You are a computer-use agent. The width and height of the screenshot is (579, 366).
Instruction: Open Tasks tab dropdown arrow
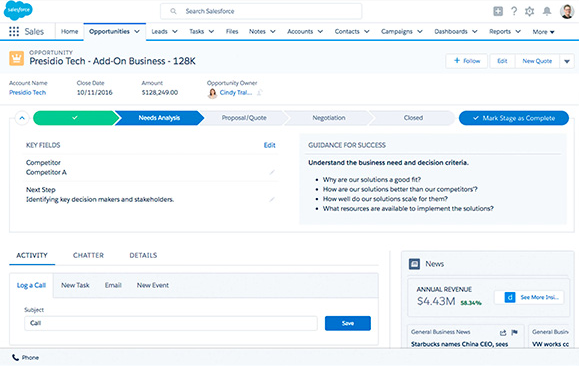tap(211, 31)
